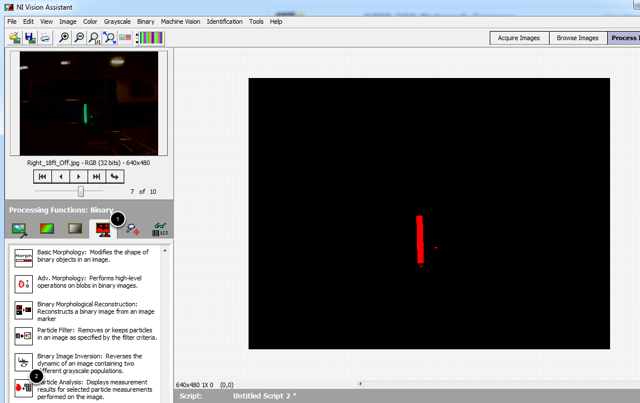Click the Basic Morphology description text

[x=93, y=256]
